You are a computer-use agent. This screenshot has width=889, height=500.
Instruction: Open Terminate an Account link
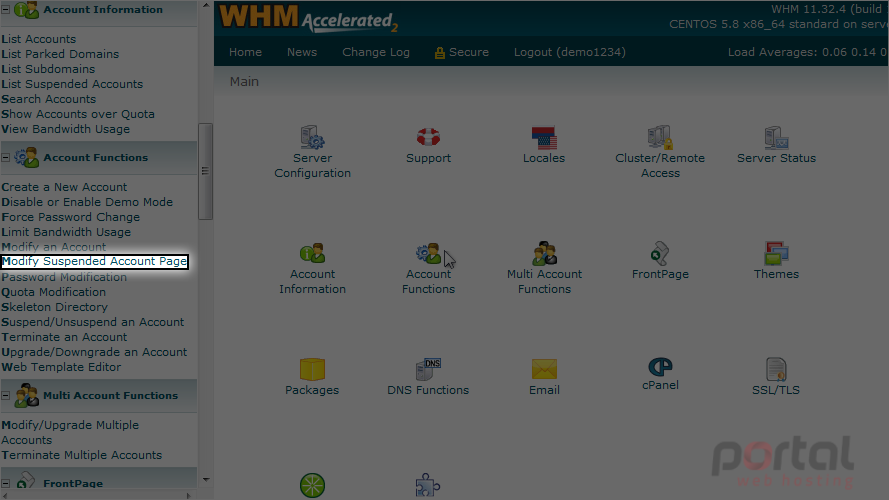point(64,337)
